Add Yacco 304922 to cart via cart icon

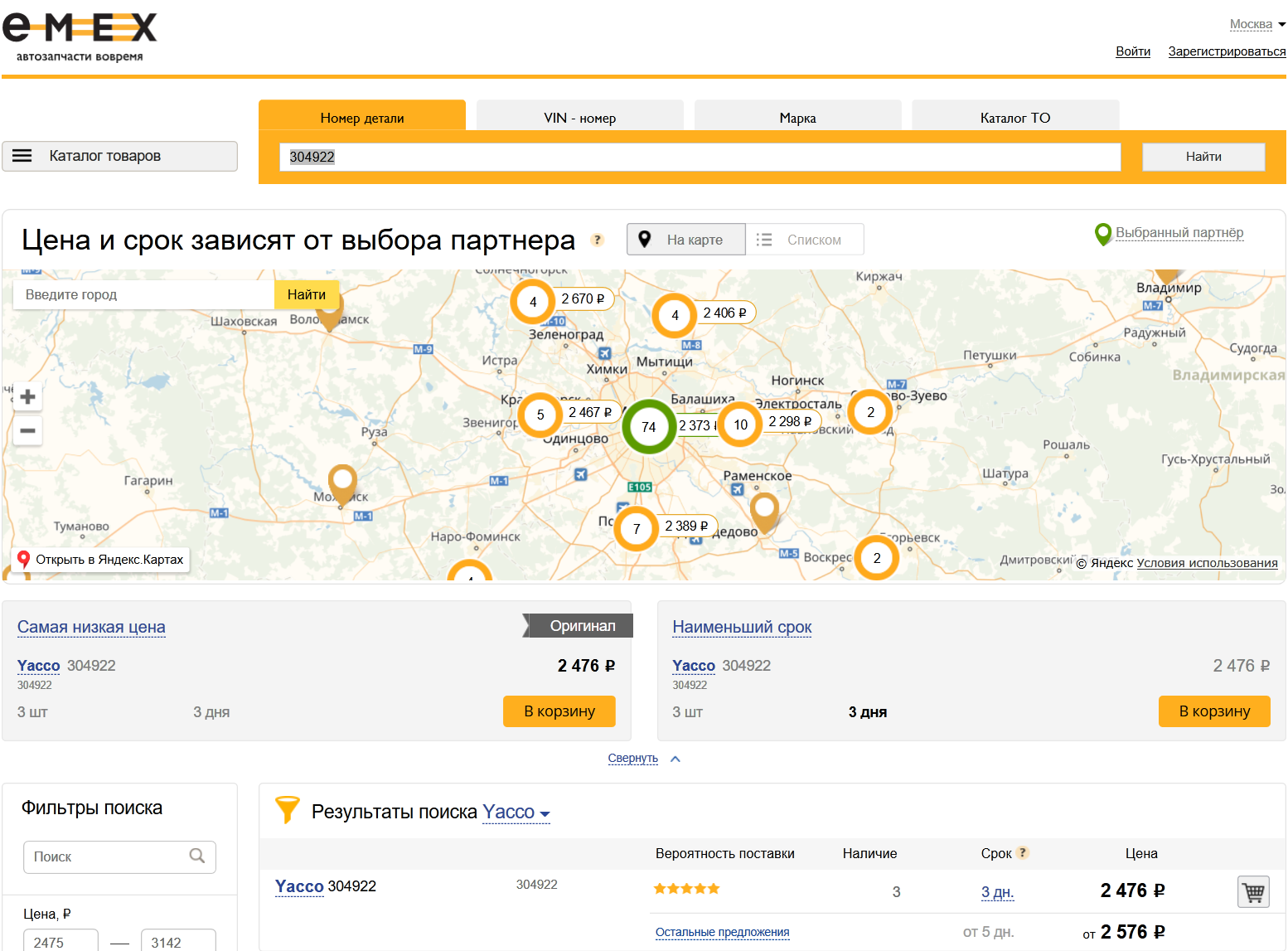coord(1253,892)
